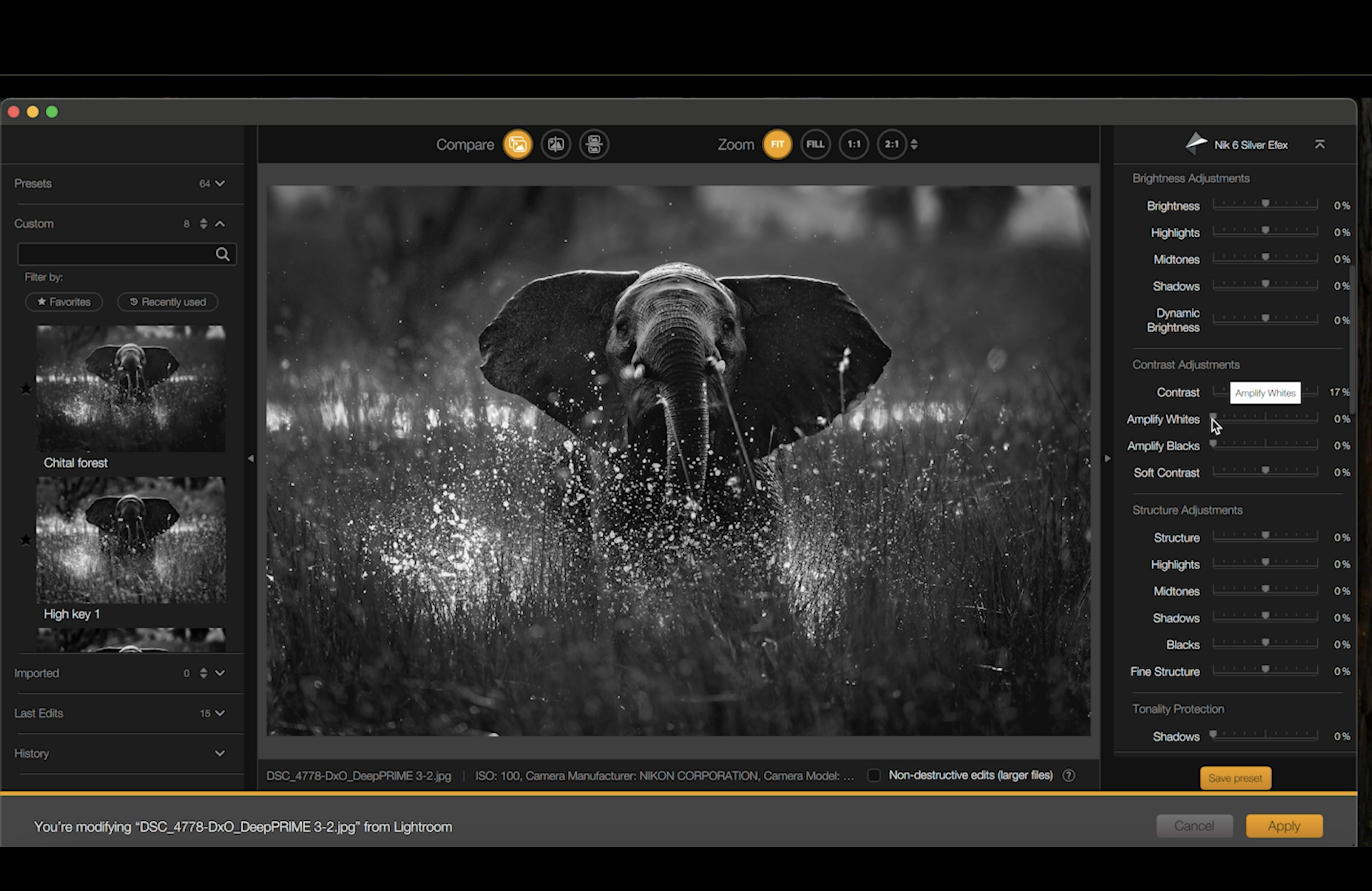Viewport: 1372px width, 891px height.
Task: Click the Apply button
Action: tap(1284, 826)
